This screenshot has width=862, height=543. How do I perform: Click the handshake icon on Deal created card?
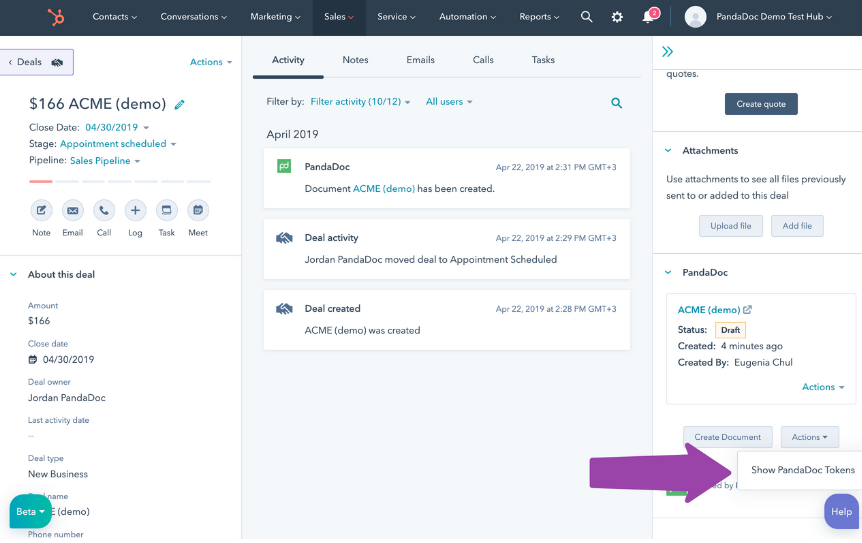point(284,309)
